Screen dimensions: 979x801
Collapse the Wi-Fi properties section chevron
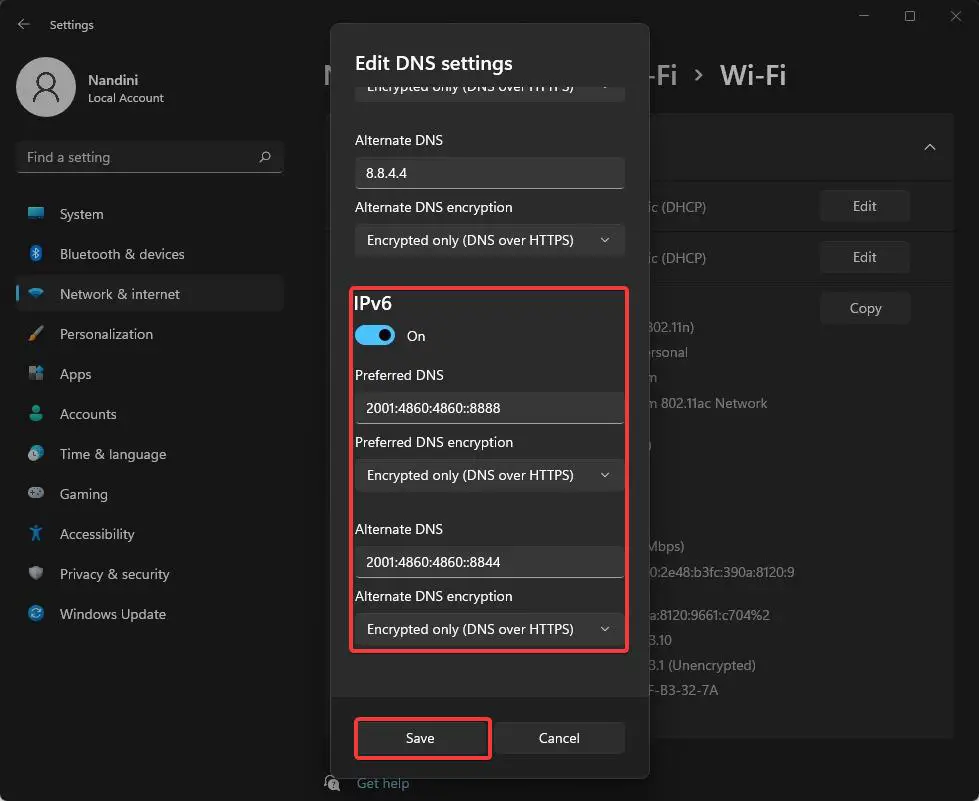point(930,147)
